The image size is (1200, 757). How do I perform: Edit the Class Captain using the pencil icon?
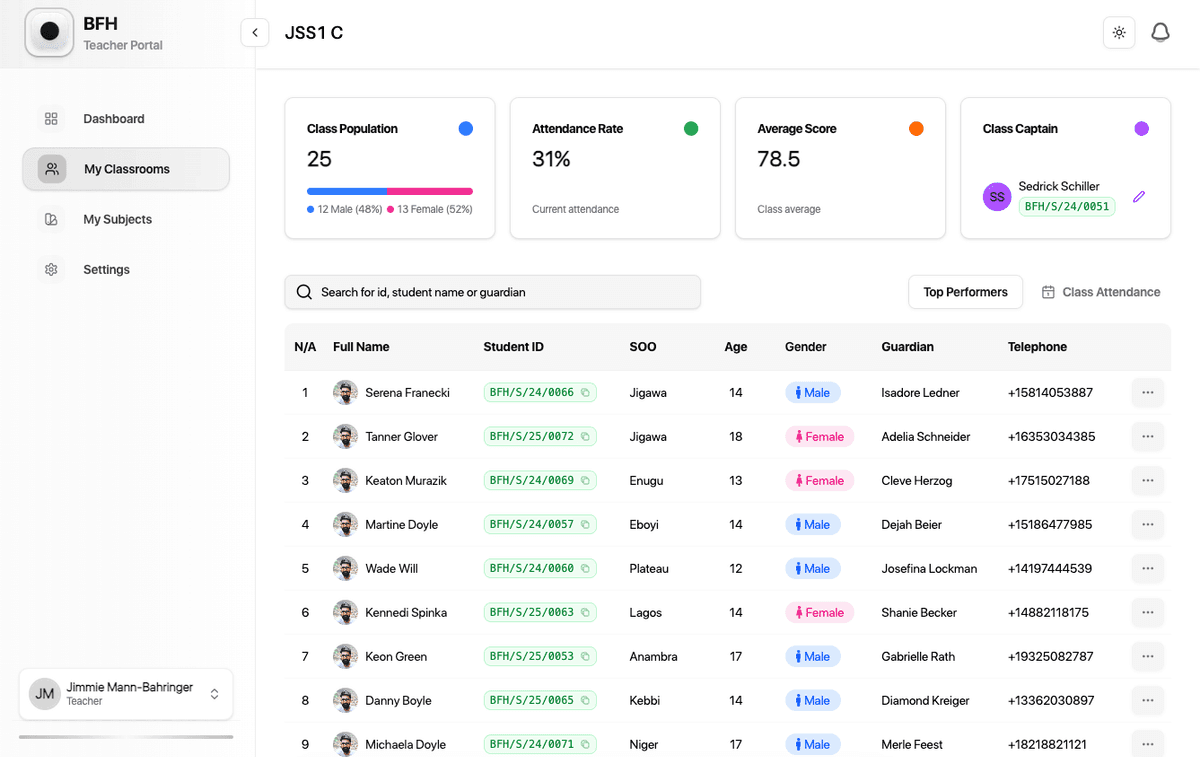pyautogui.click(x=1139, y=197)
